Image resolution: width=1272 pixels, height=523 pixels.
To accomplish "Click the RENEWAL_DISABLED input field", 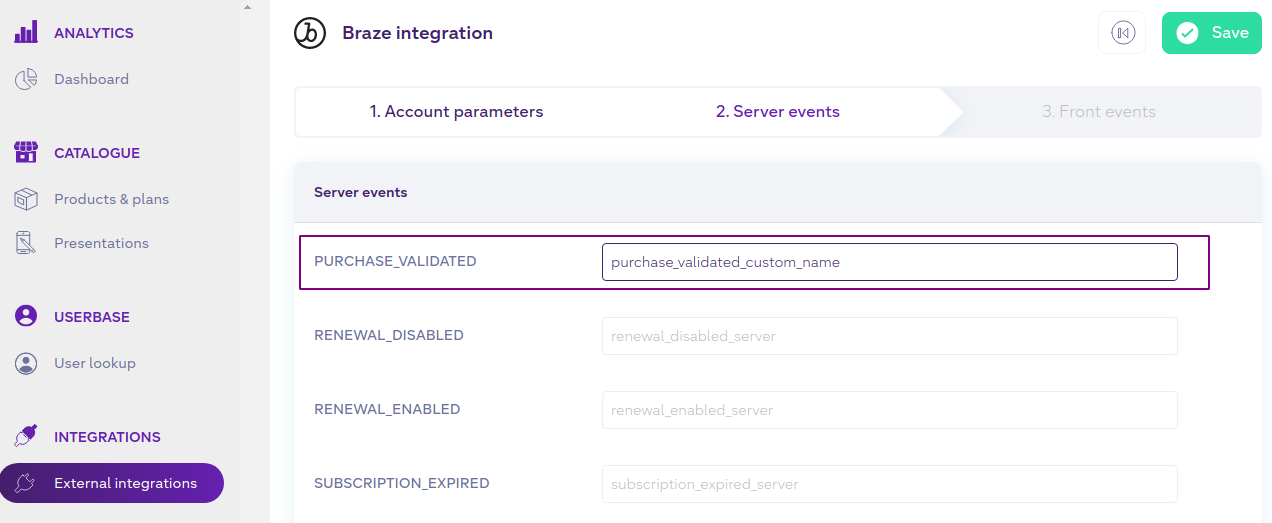I will coord(889,336).
